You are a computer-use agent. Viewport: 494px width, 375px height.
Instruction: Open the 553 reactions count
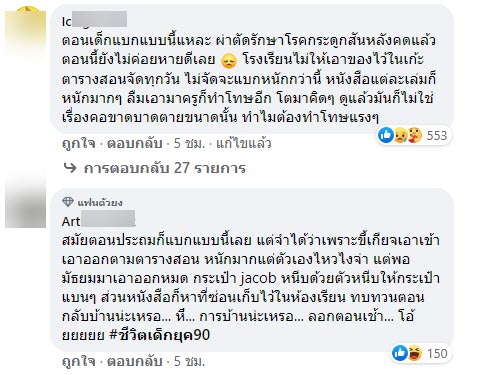[x=437, y=136]
